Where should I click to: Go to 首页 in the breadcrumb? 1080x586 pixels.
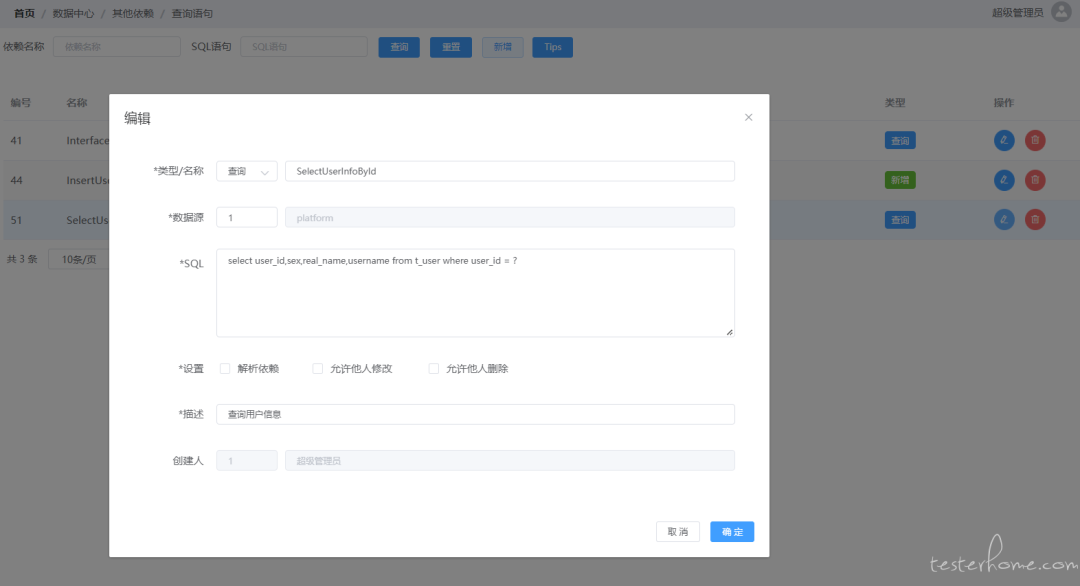(x=24, y=13)
